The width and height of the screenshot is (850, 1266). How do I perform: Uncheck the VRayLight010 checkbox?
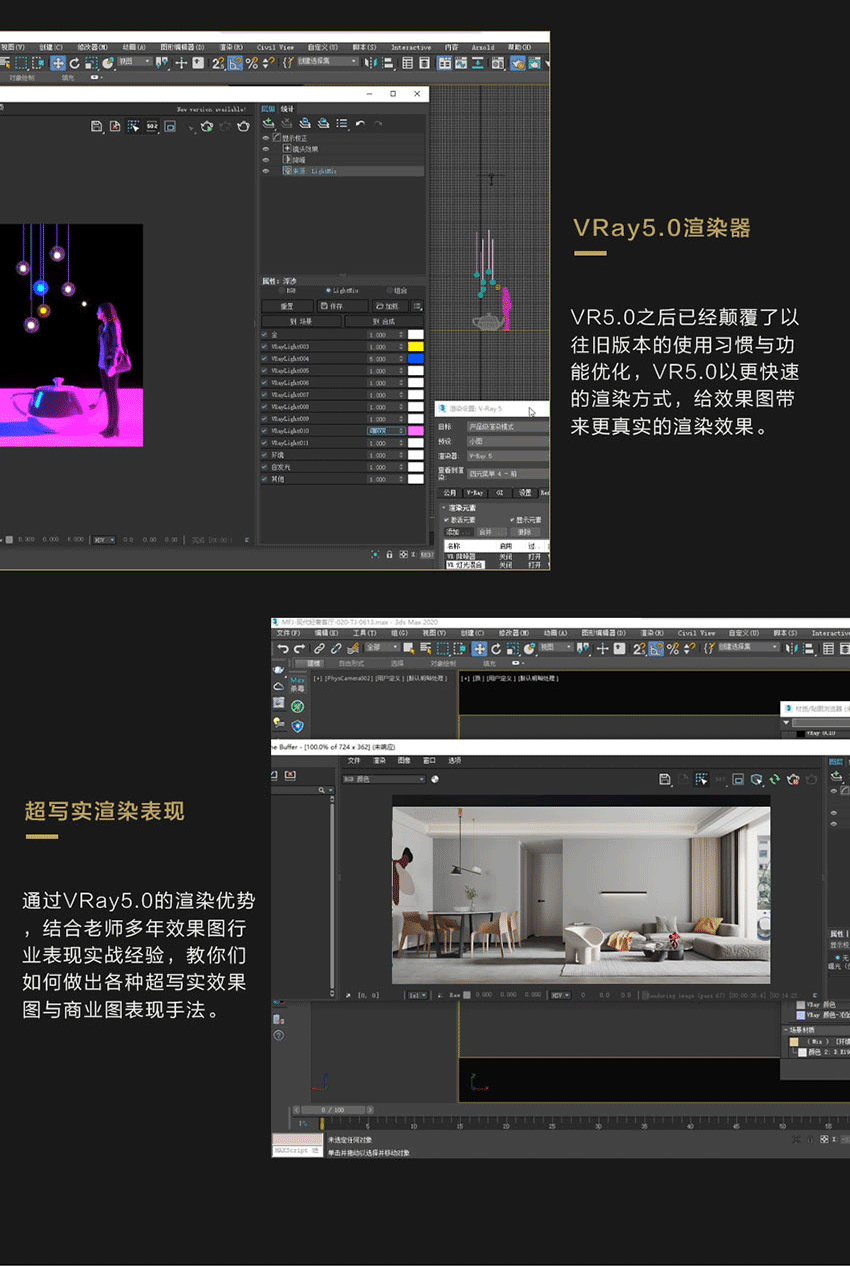tap(264, 431)
